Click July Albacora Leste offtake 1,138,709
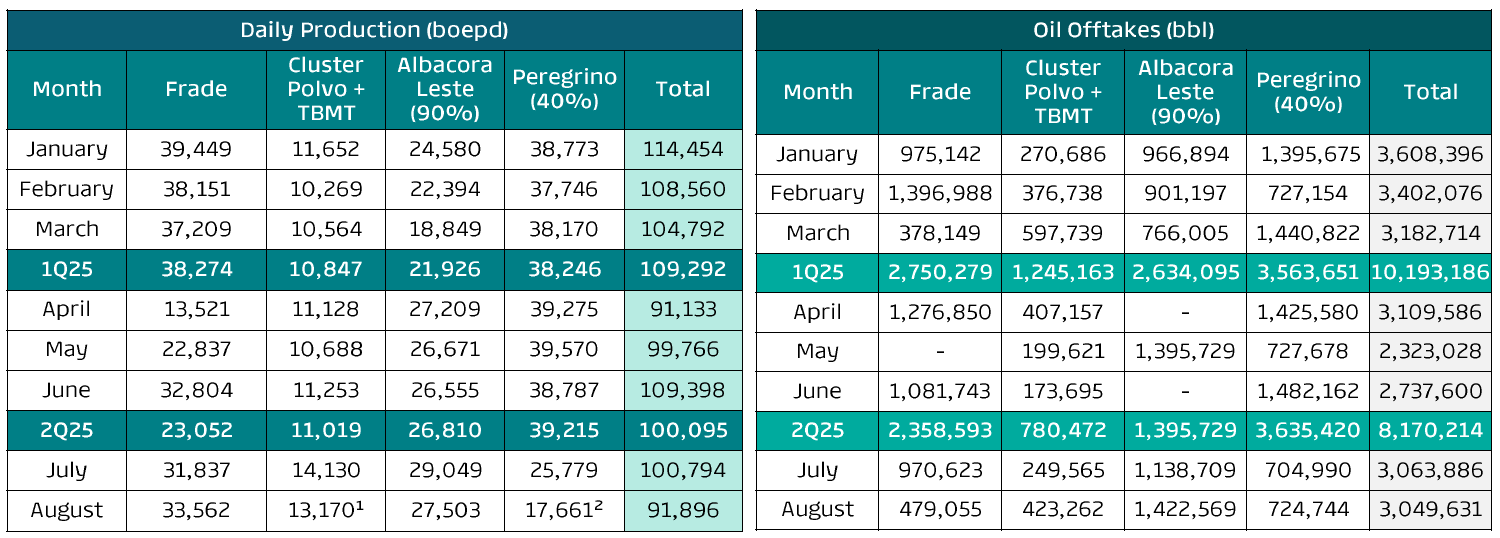This screenshot has width=1500, height=538. point(1185,470)
